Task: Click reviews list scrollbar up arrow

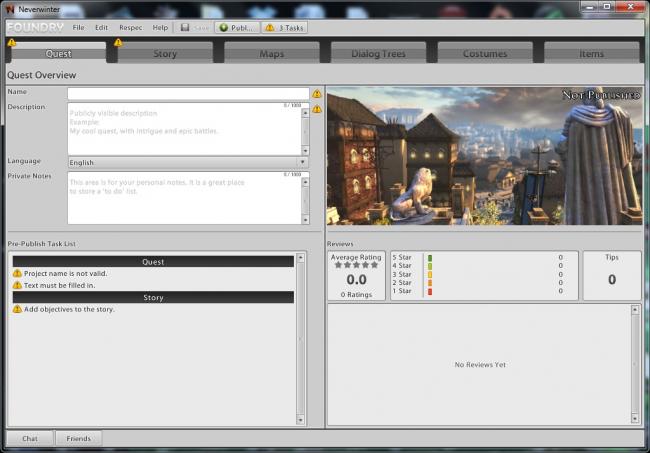Action: click(x=635, y=310)
